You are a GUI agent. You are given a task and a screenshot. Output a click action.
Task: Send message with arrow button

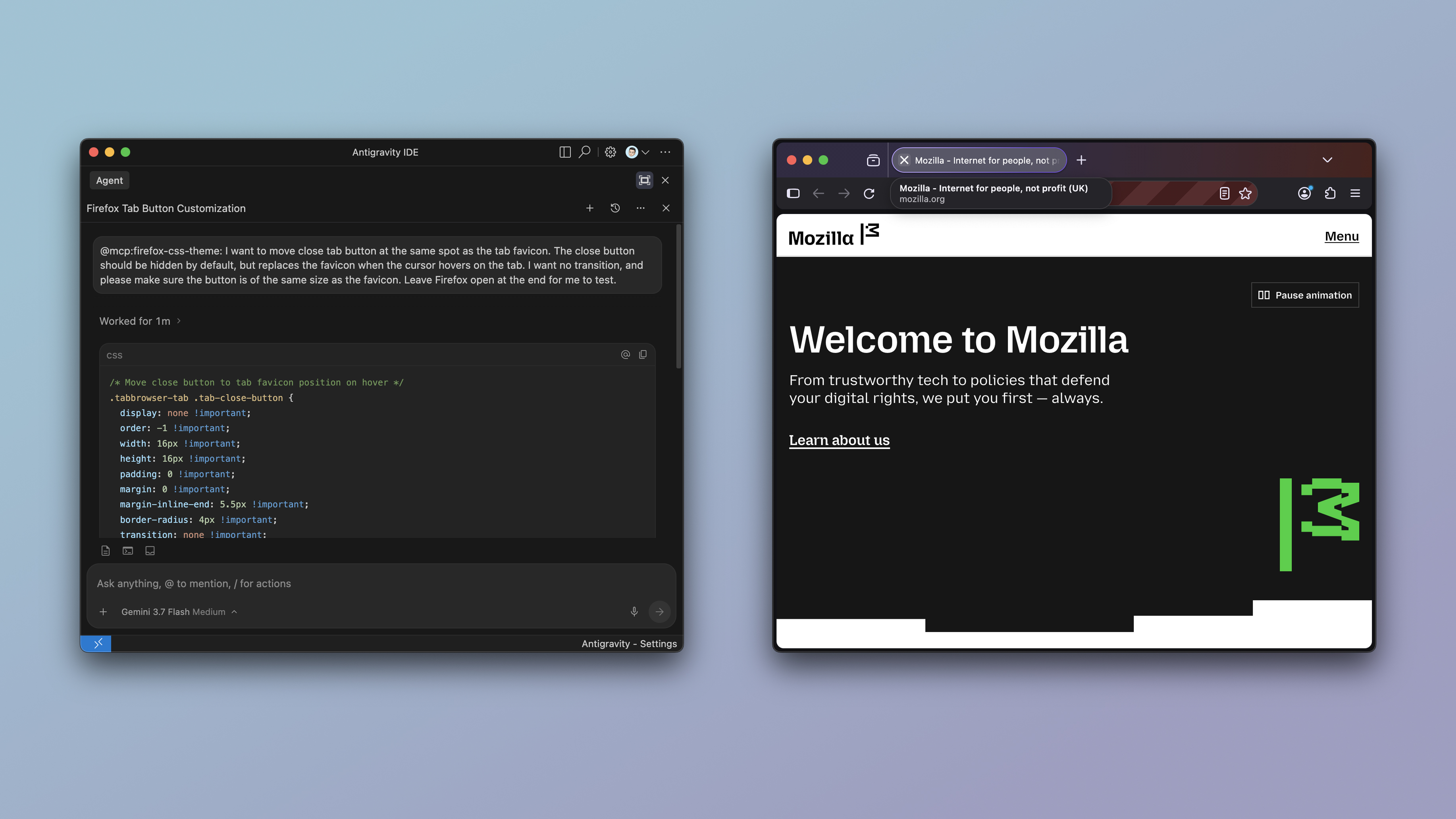(x=659, y=611)
